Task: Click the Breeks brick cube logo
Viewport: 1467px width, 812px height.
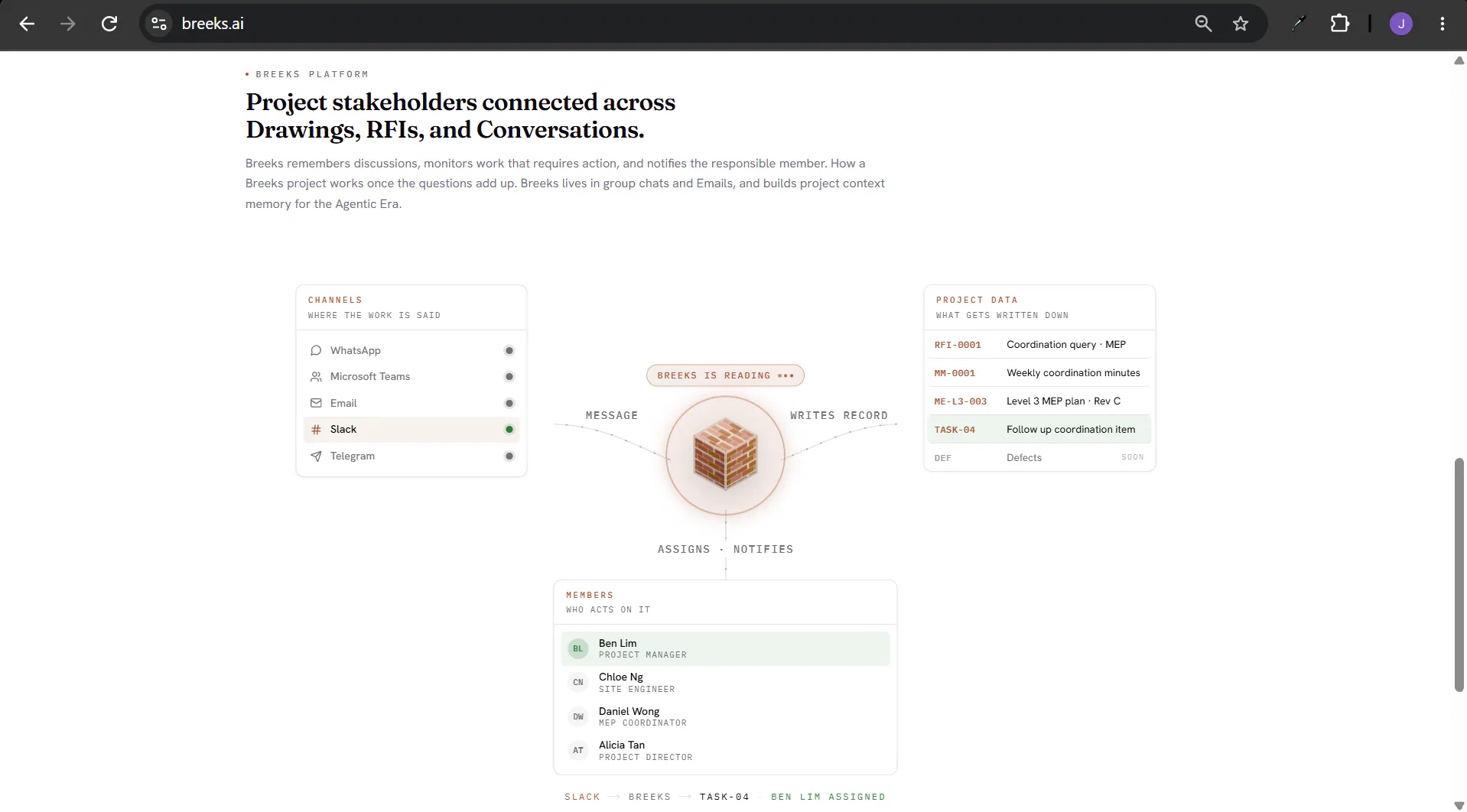Action: click(725, 454)
